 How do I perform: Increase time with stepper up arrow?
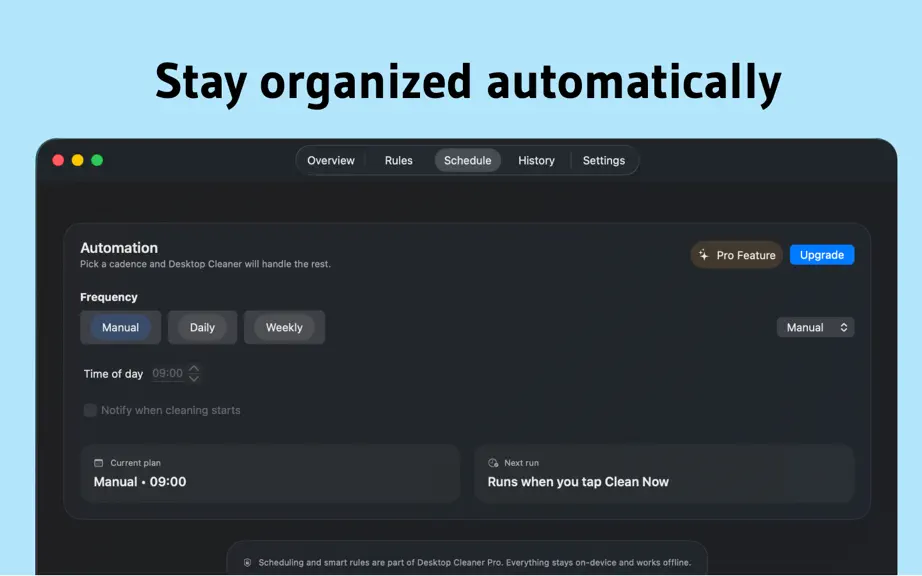[x=194, y=369]
